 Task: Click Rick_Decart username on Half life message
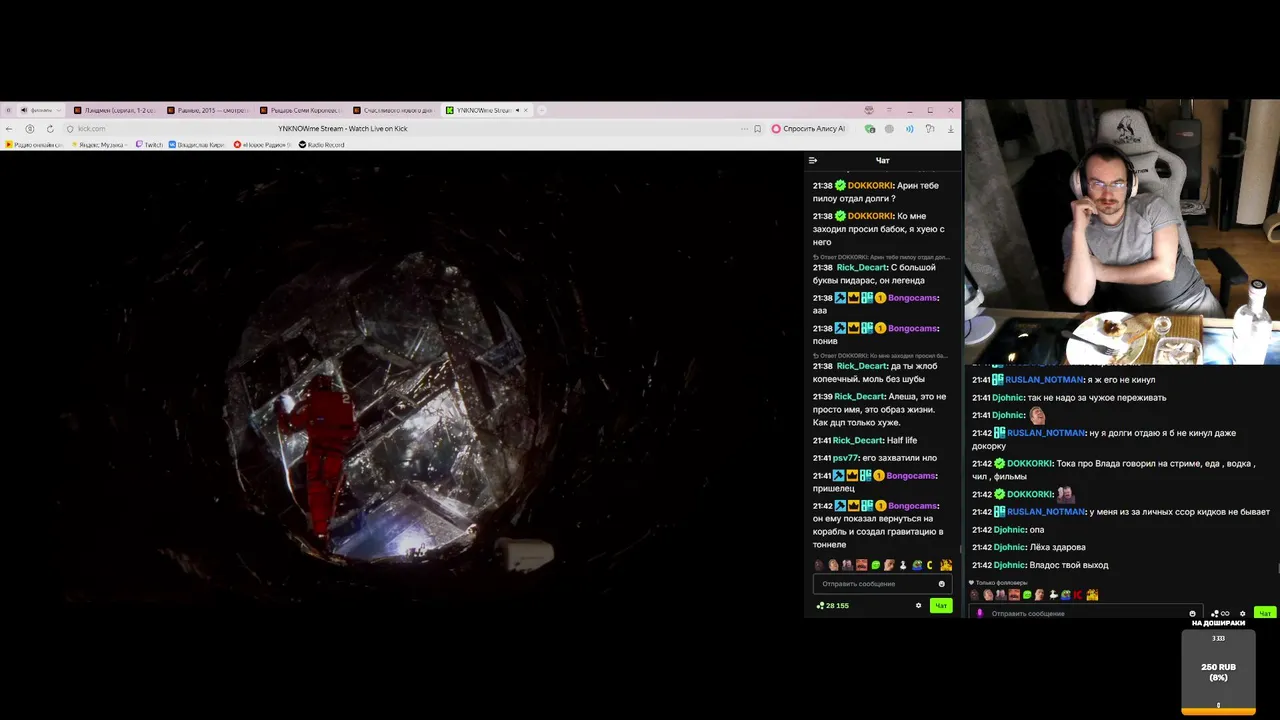tap(857, 440)
